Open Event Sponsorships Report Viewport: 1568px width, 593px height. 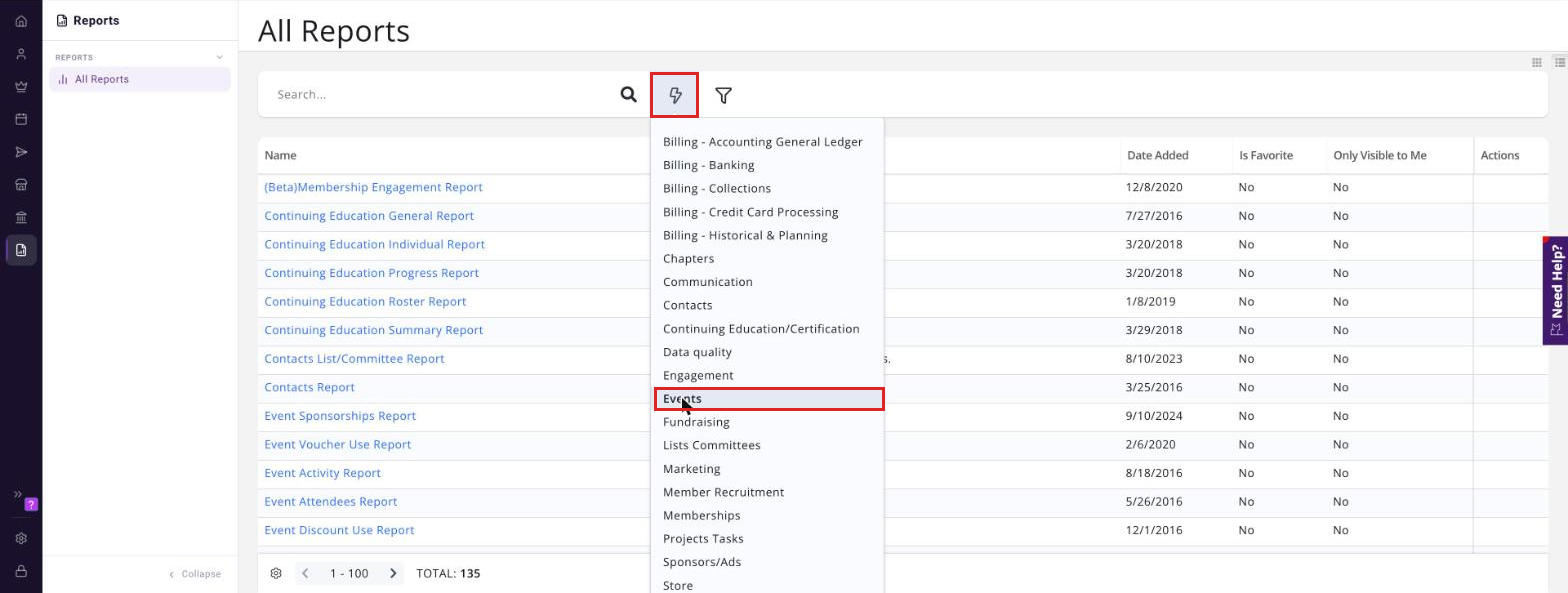point(339,416)
